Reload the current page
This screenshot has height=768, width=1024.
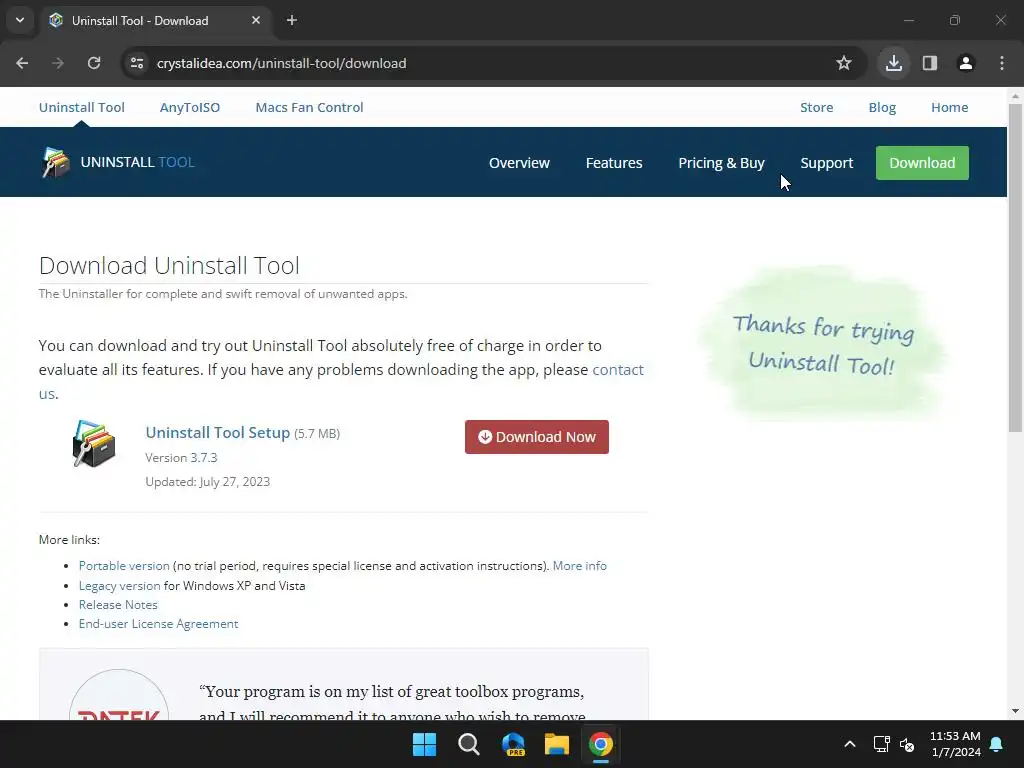click(94, 63)
